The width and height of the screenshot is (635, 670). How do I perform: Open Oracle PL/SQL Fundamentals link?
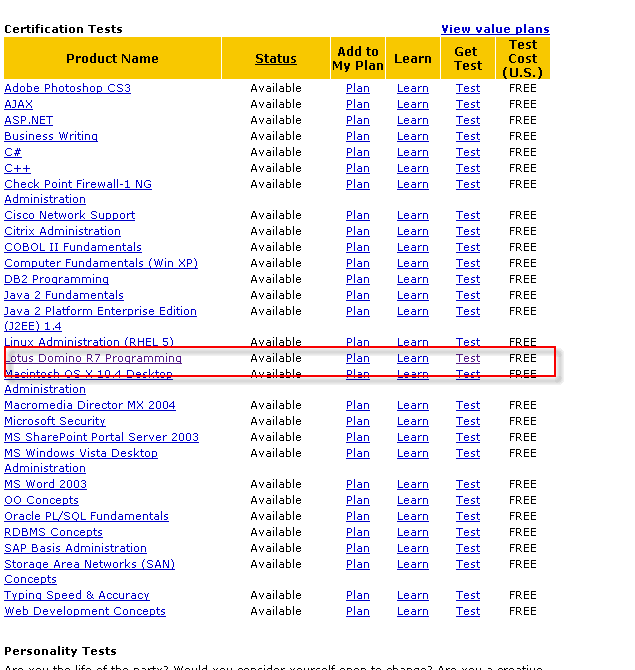coord(86,516)
